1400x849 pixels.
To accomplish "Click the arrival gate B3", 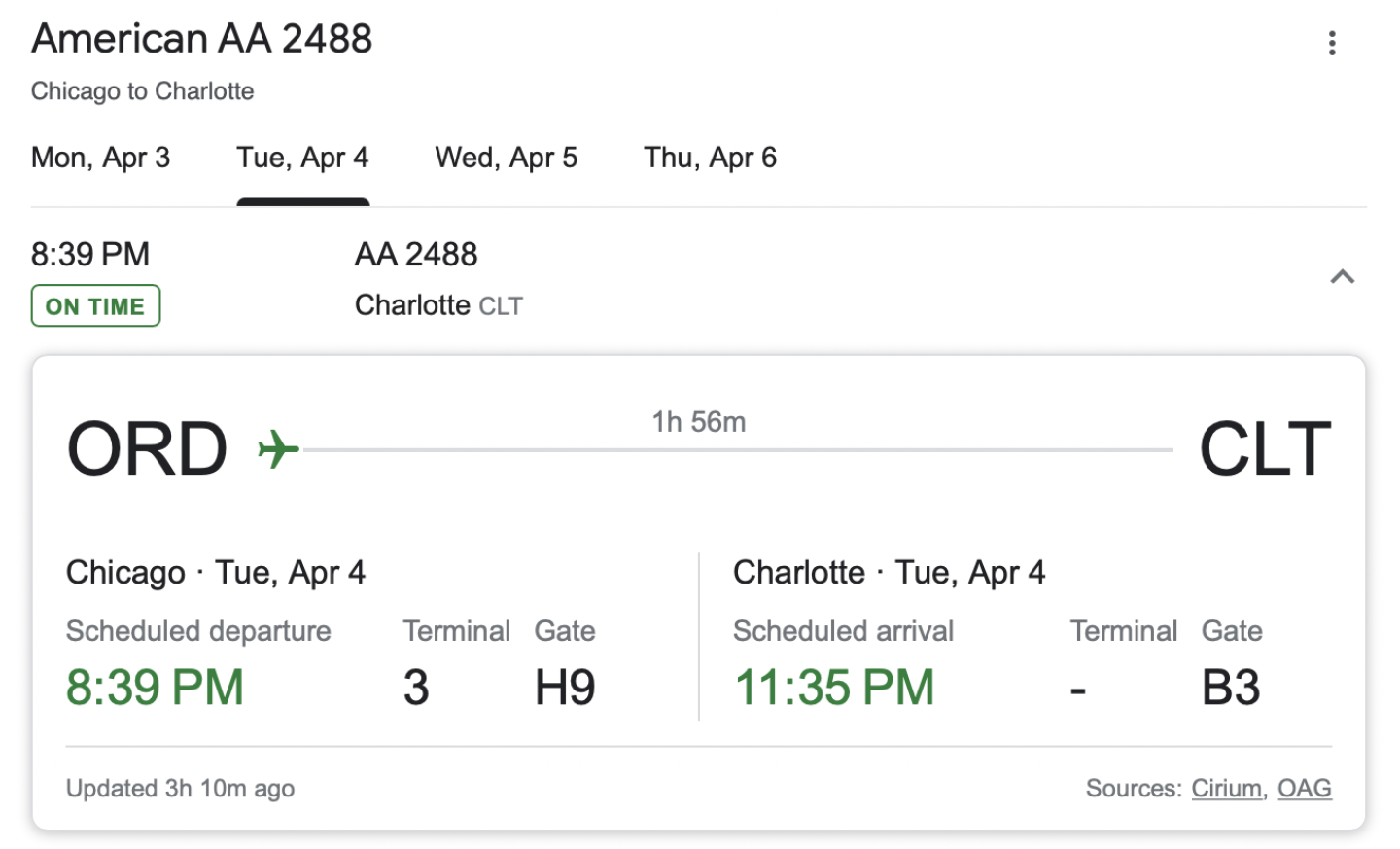I will point(1231,688).
